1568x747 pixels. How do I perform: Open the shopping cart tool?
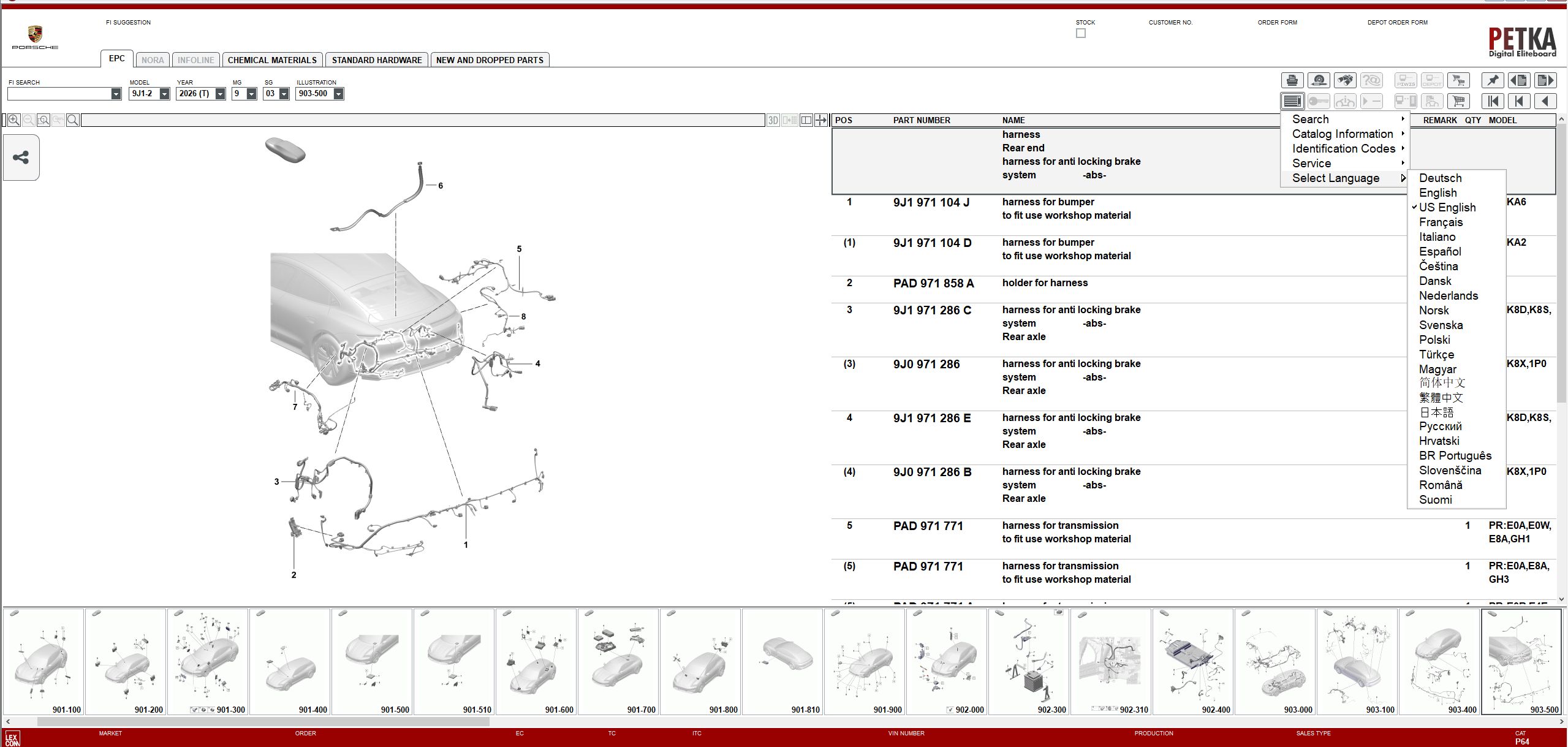(x=1458, y=101)
